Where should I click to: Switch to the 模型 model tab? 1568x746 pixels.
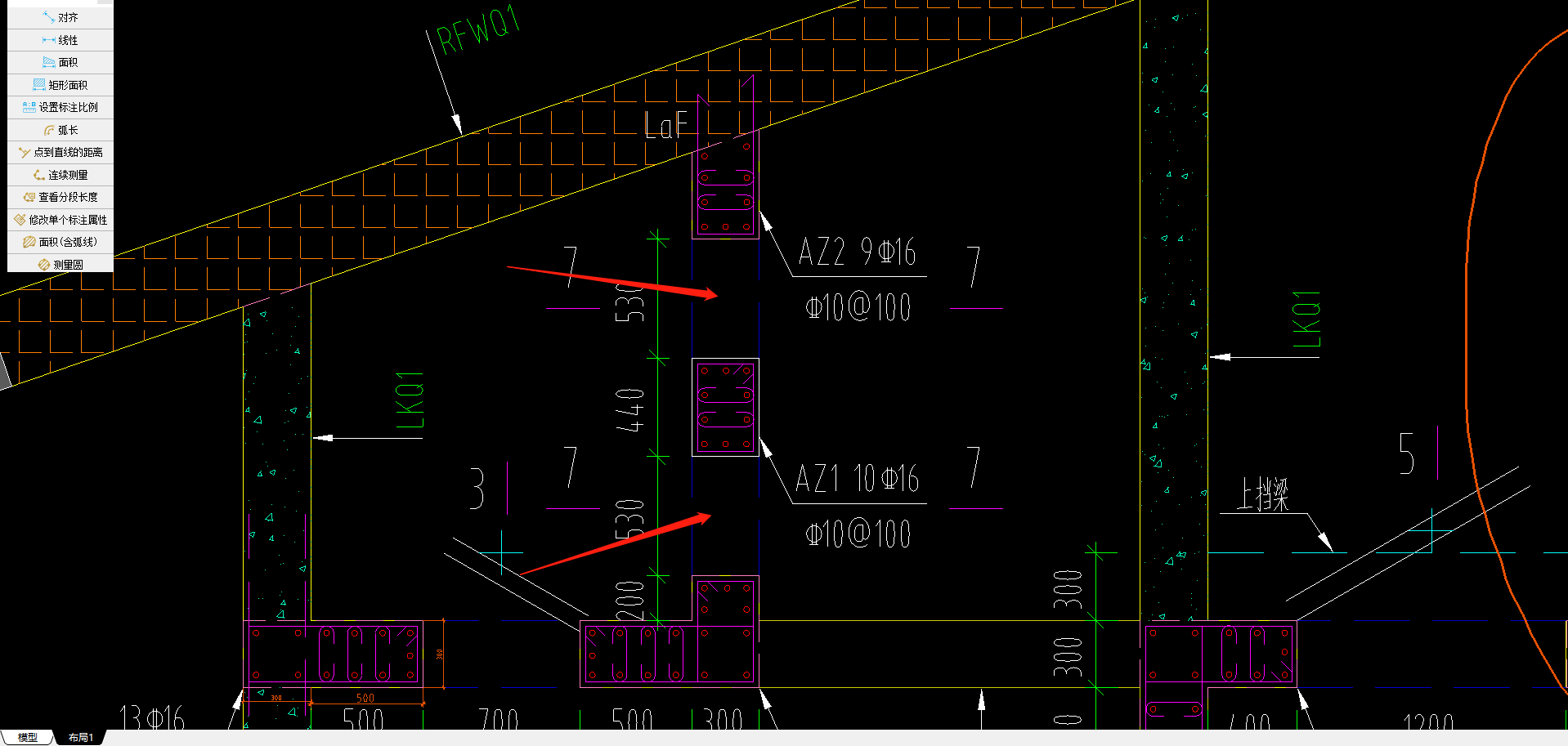[28, 738]
